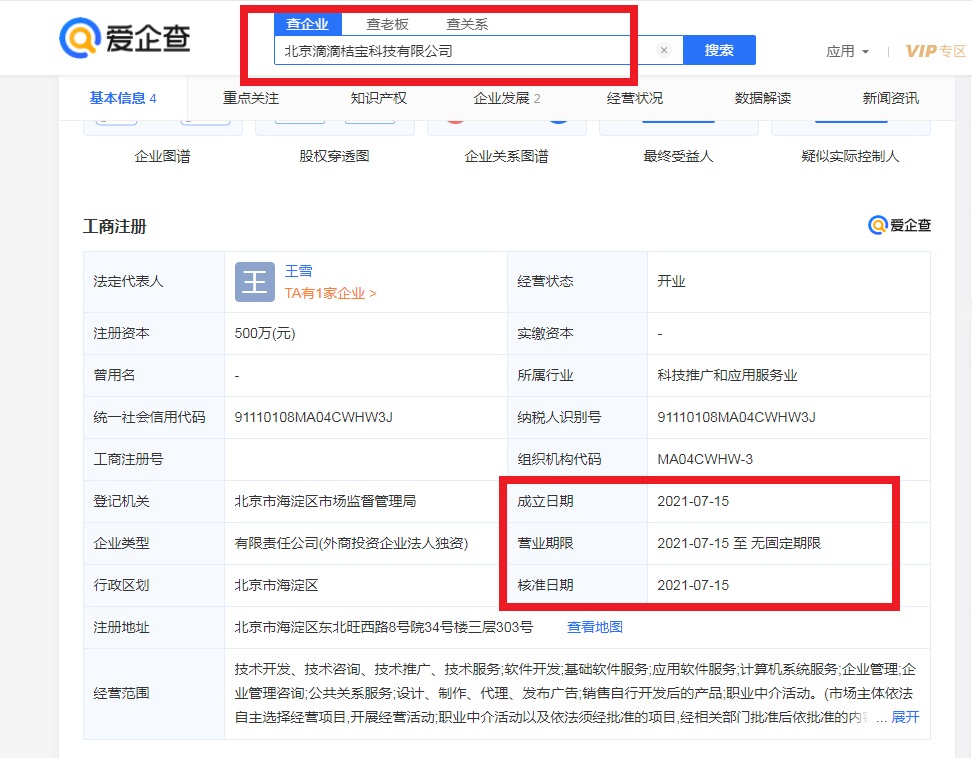Open the 企业发展 tab
This screenshot has height=758, width=972.
pyautogui.click(x=506, y=98)
